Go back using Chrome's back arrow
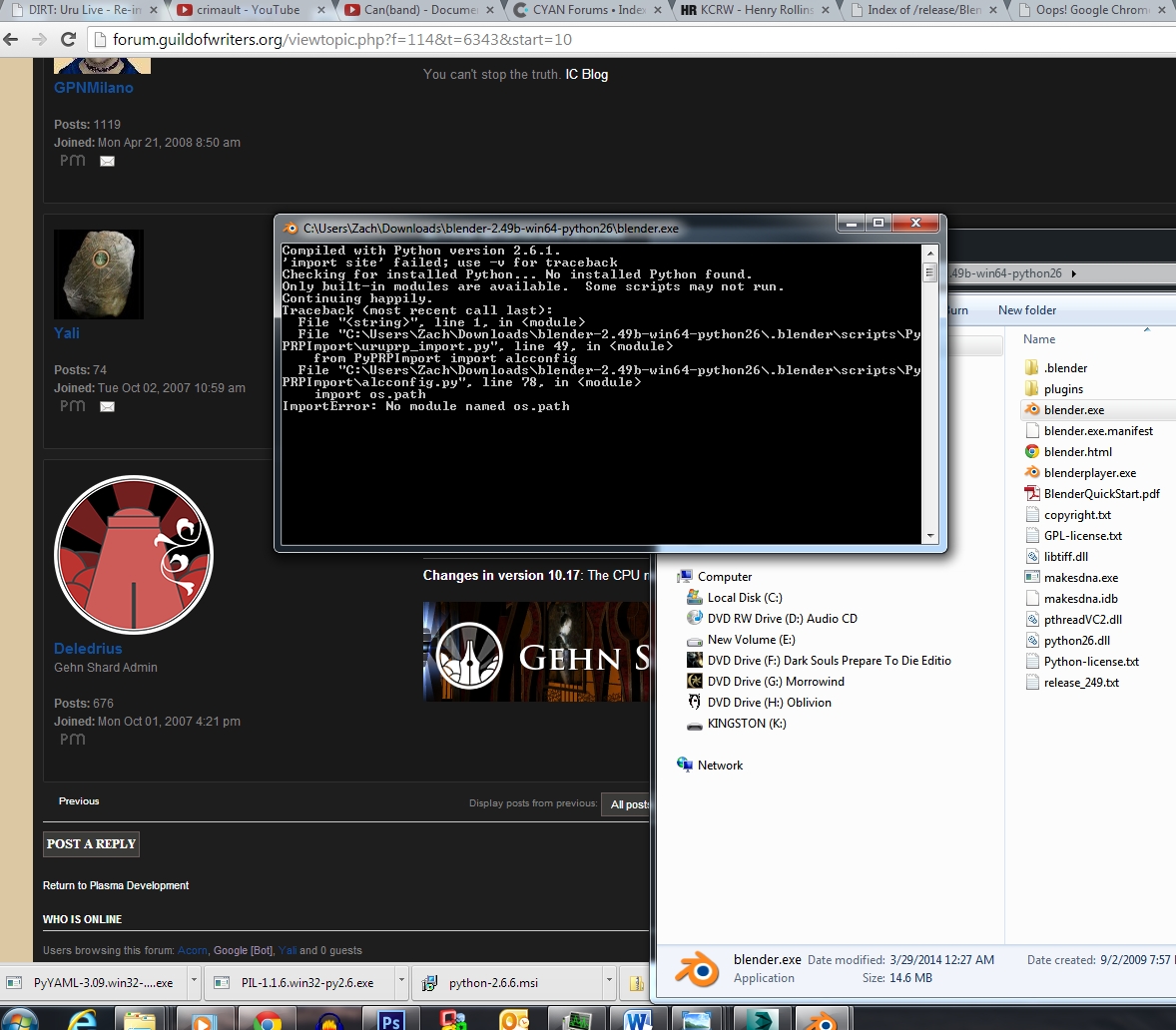1176x1030 pixels. 11,39
